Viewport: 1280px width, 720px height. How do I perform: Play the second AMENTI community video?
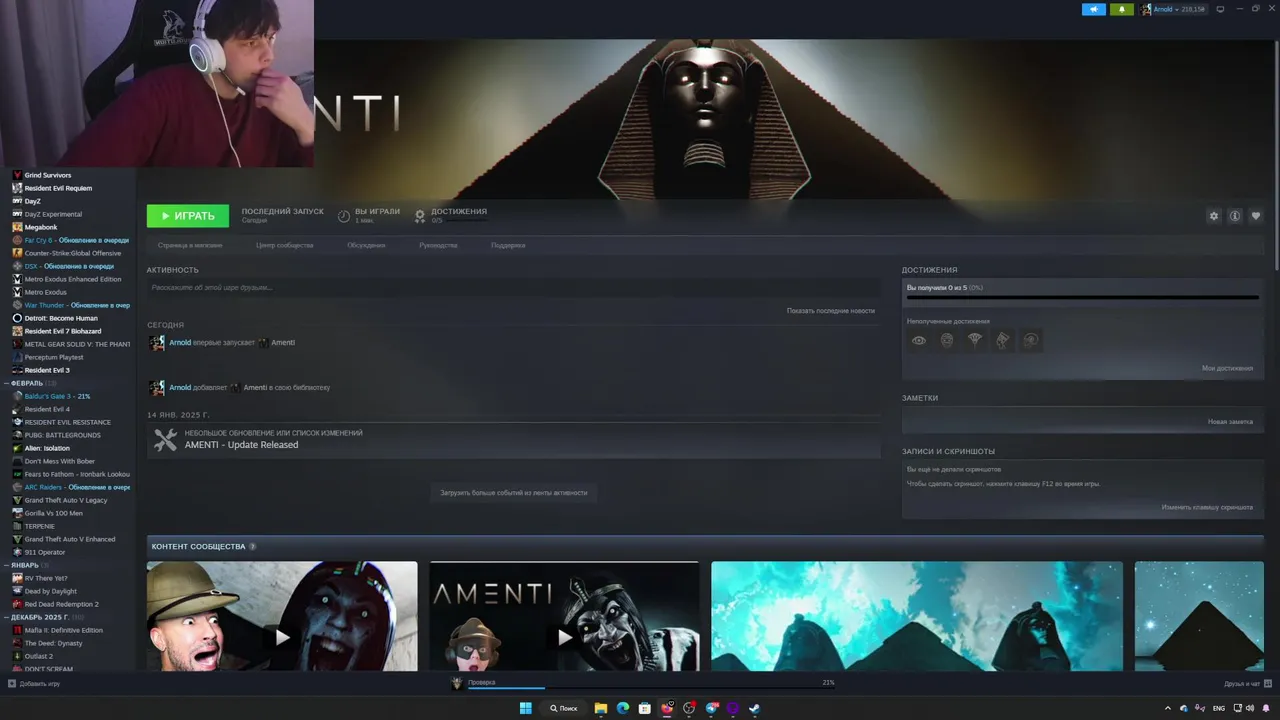coord(564,616)
